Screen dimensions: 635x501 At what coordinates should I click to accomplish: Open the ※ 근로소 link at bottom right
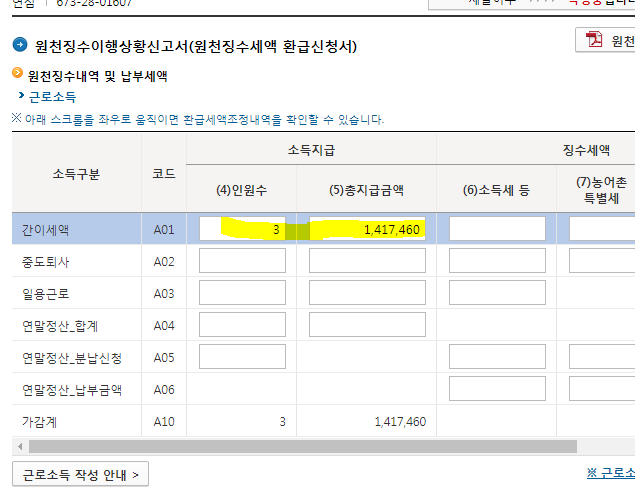[610, 474]
